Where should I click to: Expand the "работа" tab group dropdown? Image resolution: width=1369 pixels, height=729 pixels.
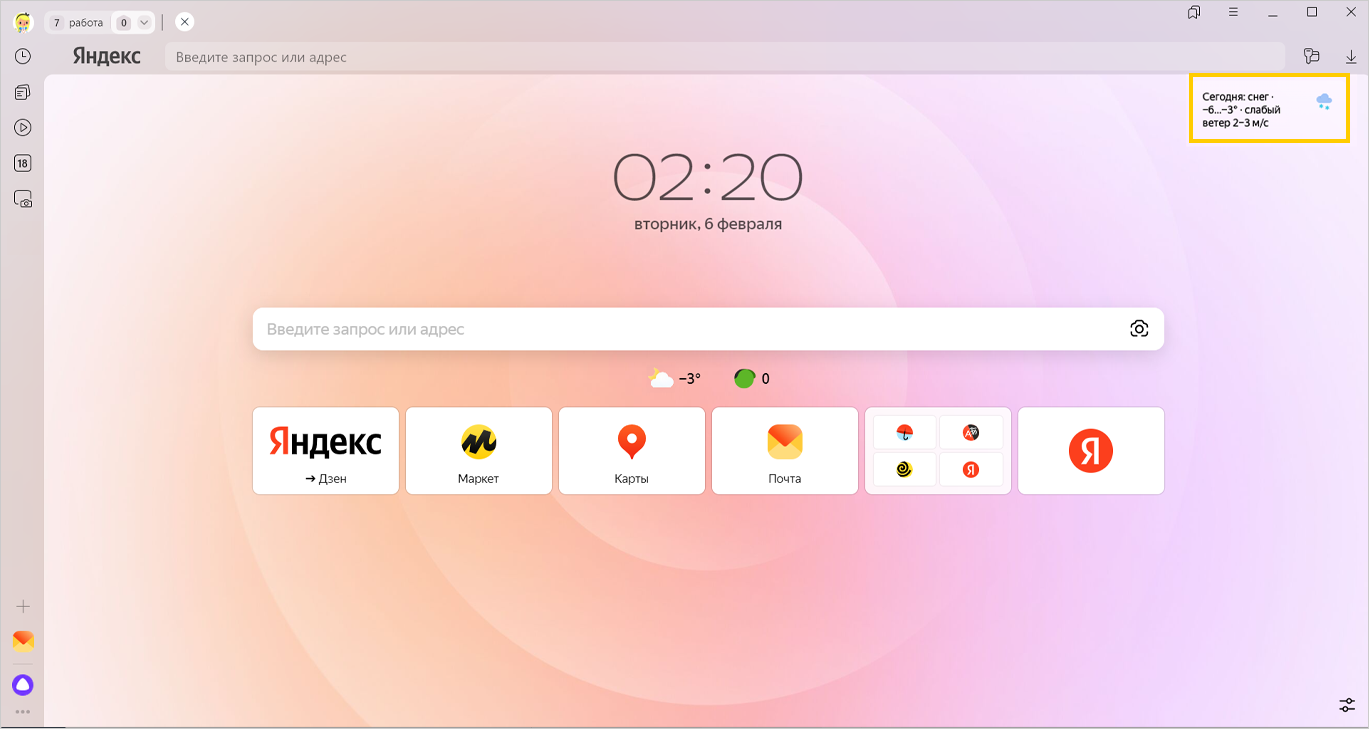point(145,22)
